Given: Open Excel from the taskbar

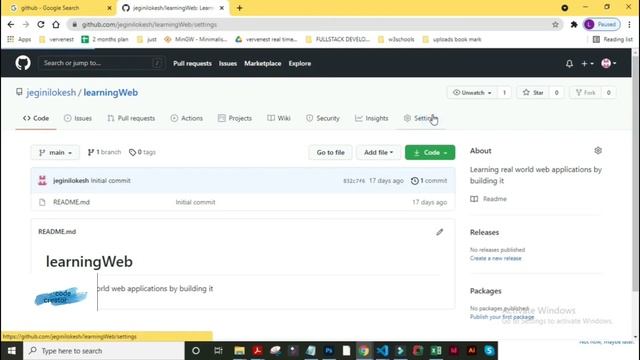Looking at the screenshot, I should (436, 351).
